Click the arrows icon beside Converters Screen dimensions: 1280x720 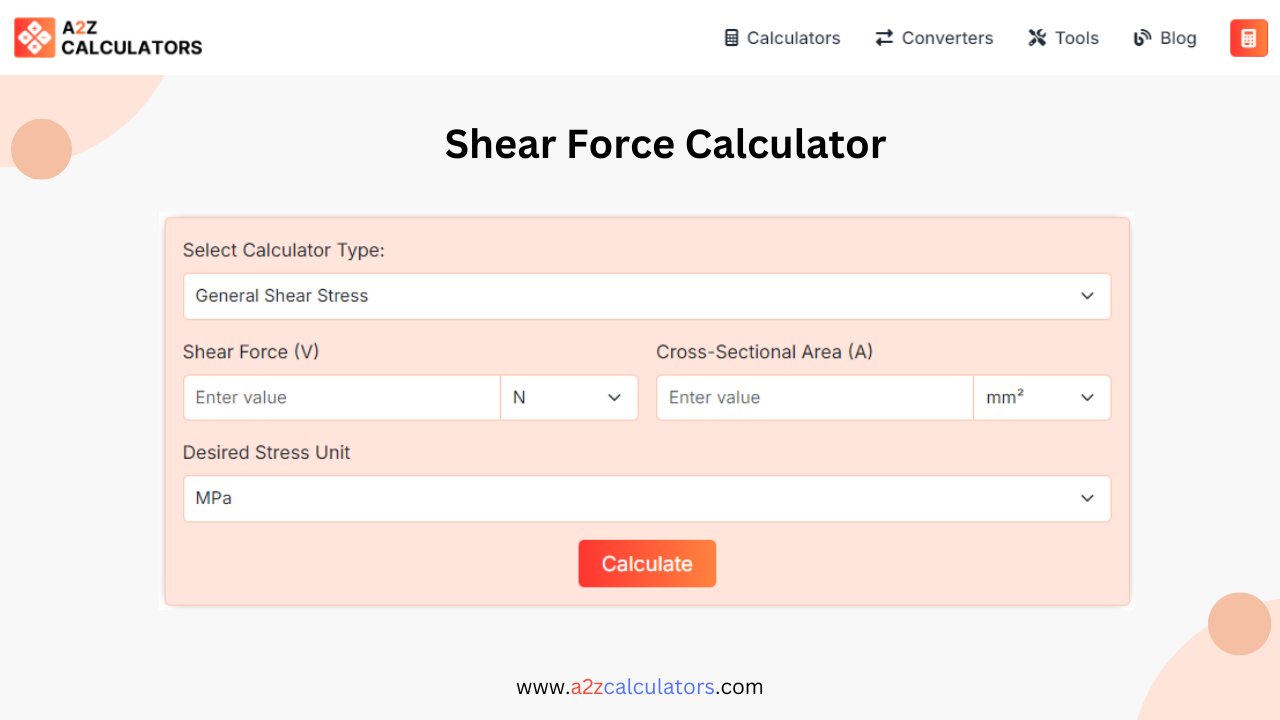click(x=883, y=37)
